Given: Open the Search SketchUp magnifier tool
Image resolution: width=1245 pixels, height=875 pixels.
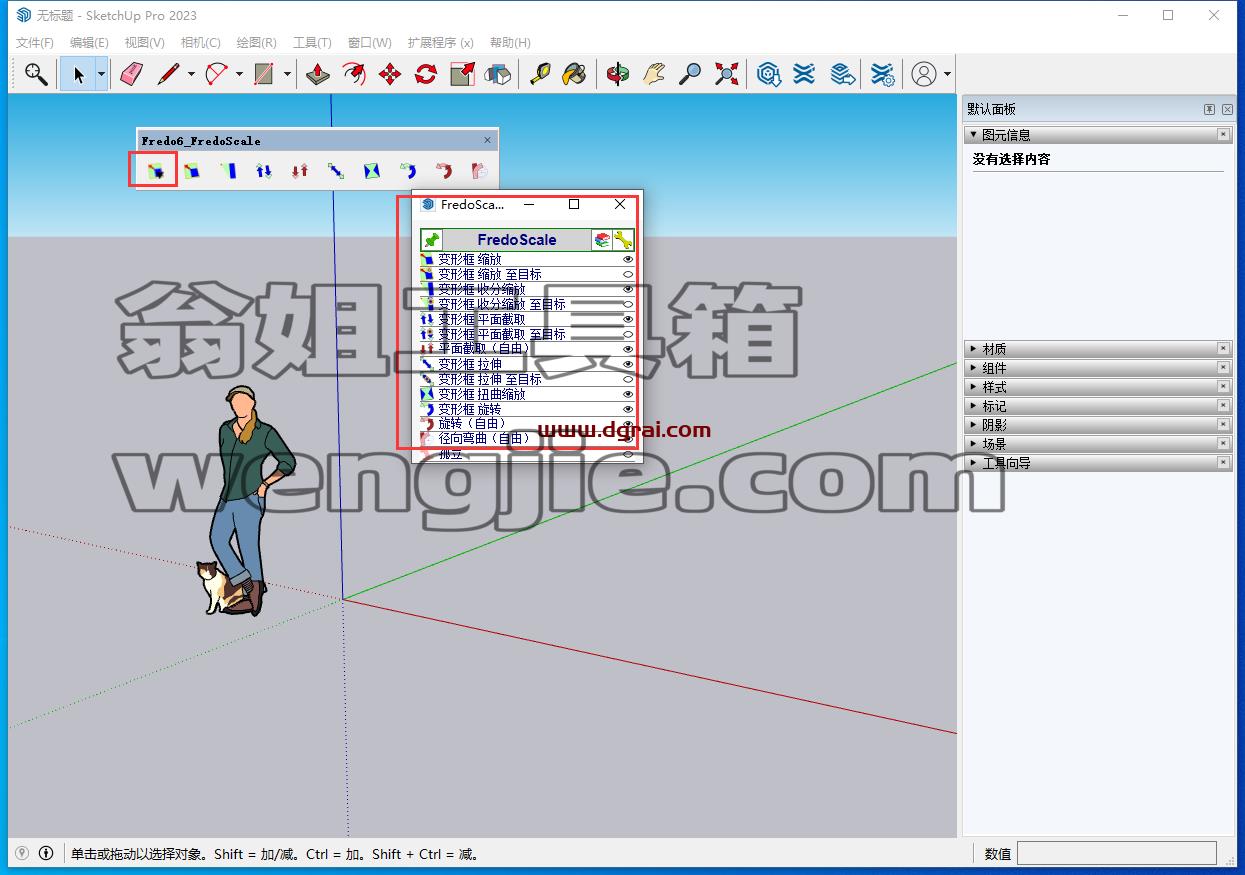Looking at the screenshot, I should point(36,74).
